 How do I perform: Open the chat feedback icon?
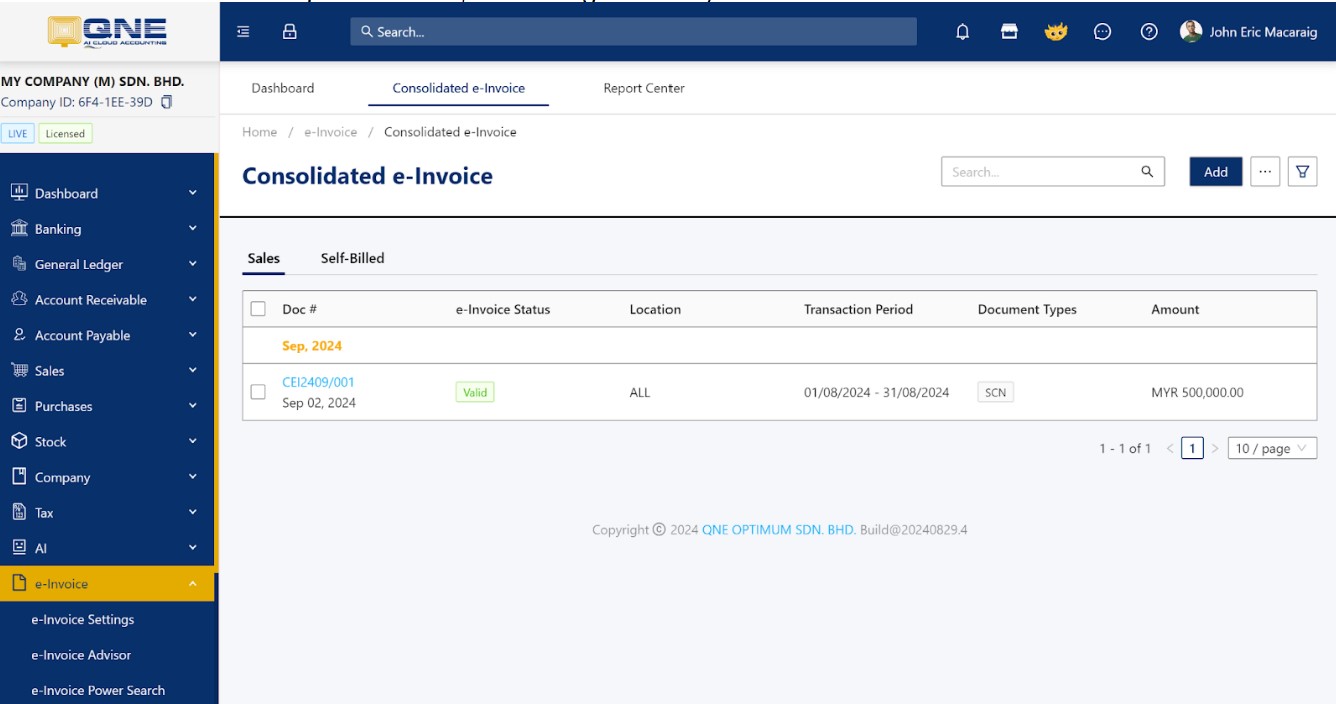tap(1101, 31)
